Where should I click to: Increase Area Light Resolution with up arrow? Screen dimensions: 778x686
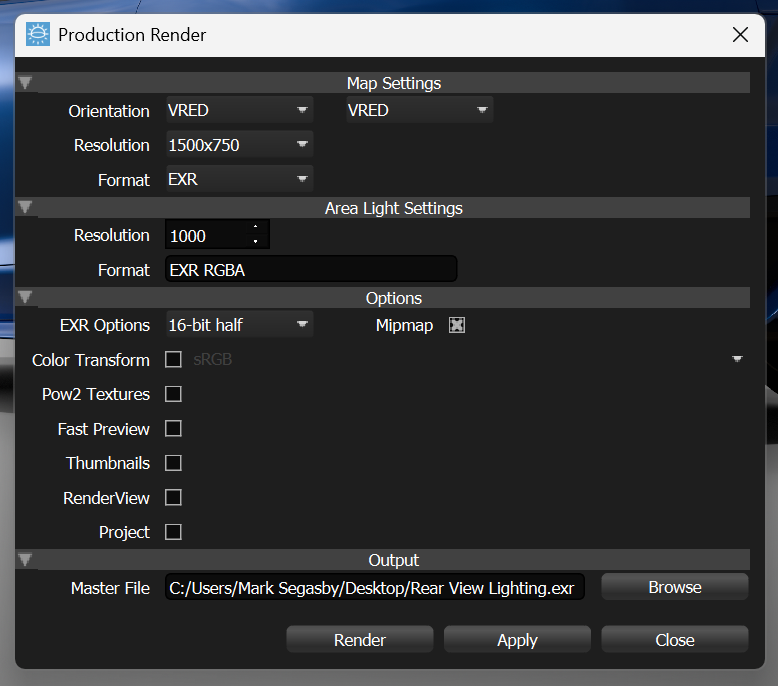(x=256, y=227)
